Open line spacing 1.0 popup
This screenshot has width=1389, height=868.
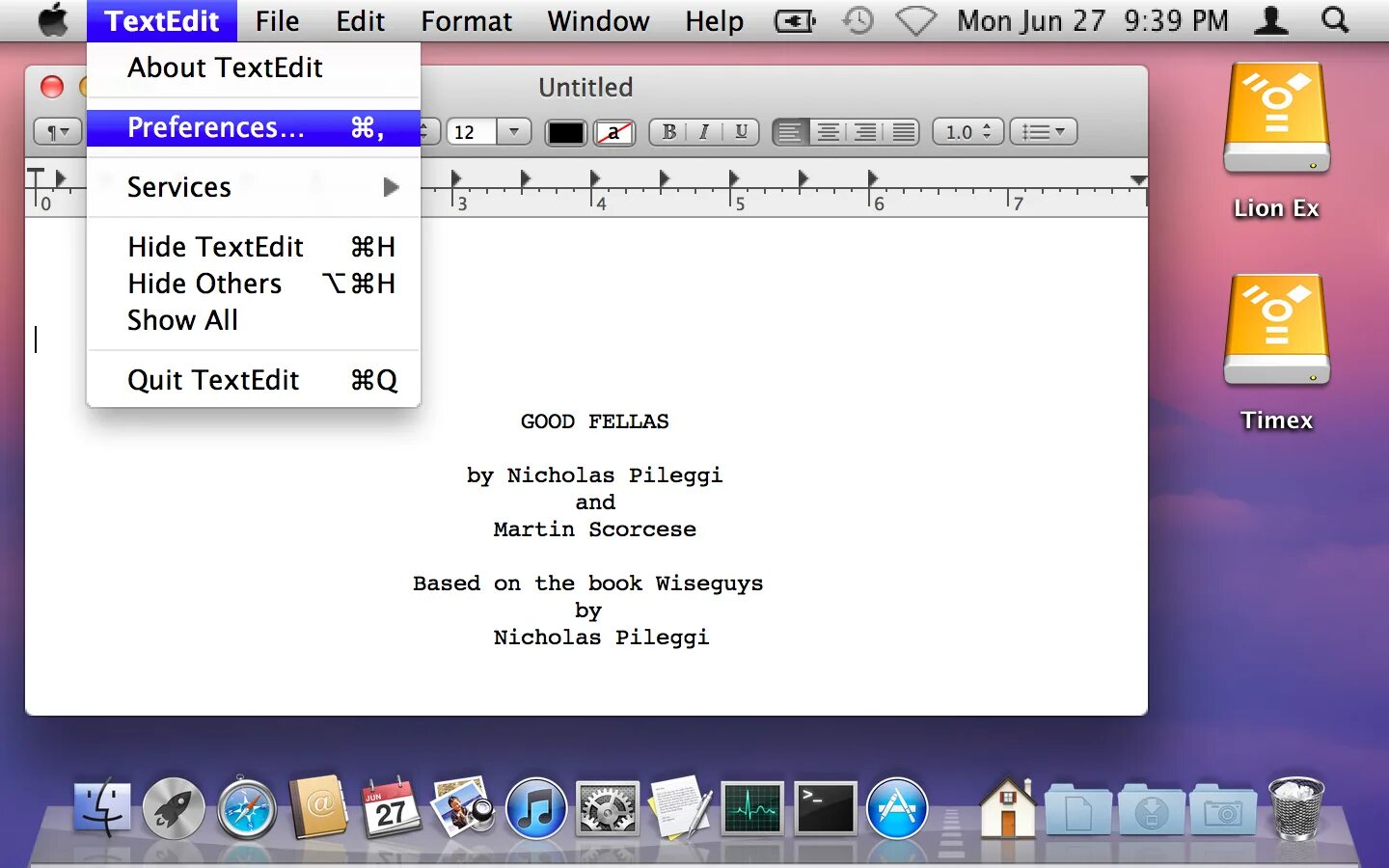pos(967,132)
